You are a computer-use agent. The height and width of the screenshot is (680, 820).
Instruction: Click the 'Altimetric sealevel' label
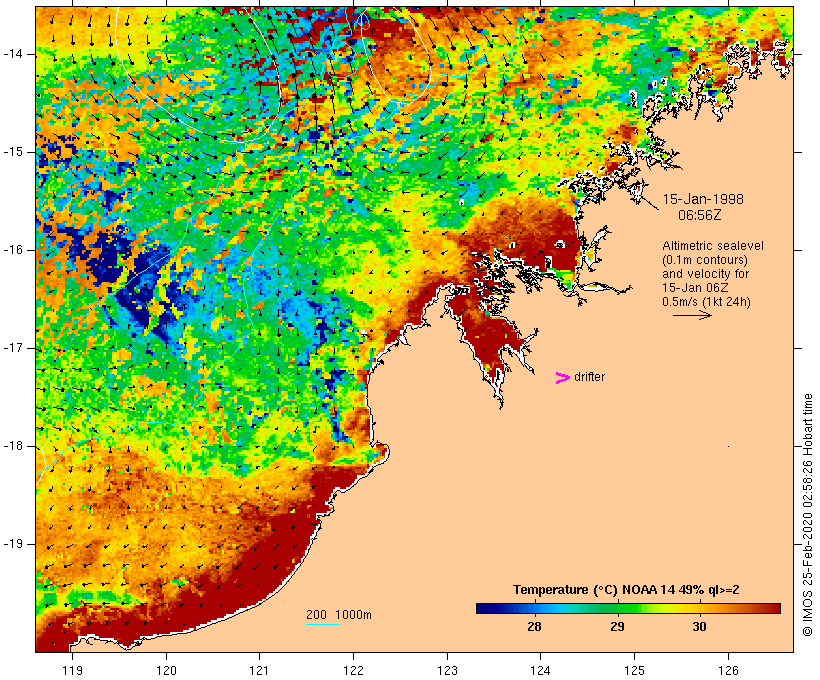click(713, 246)
